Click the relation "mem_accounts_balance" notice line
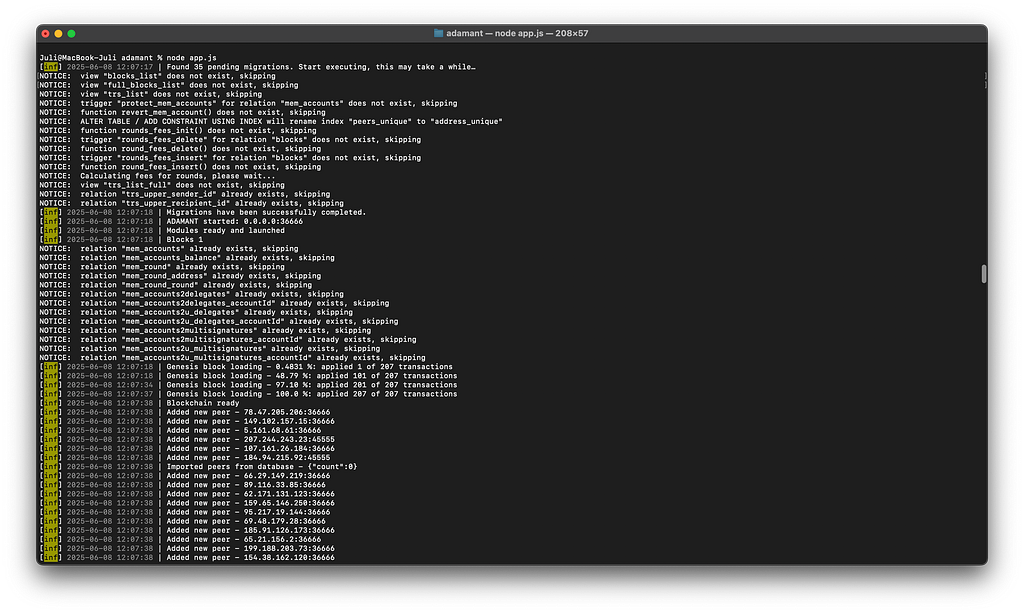Image resolution: width=1024 pixels, height=613 pixels. coord(187,258)
